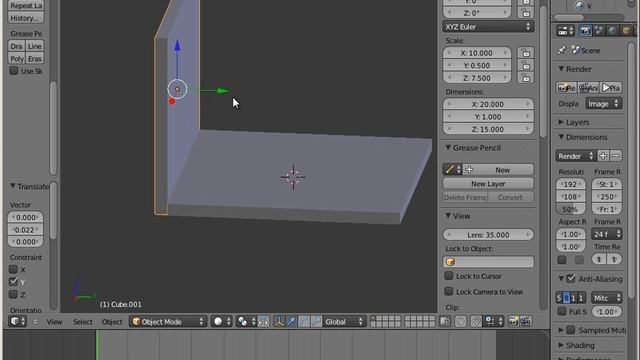Open the Object Mode dropdown
This screenshot has height=360, width=640.
coord(168,322)
